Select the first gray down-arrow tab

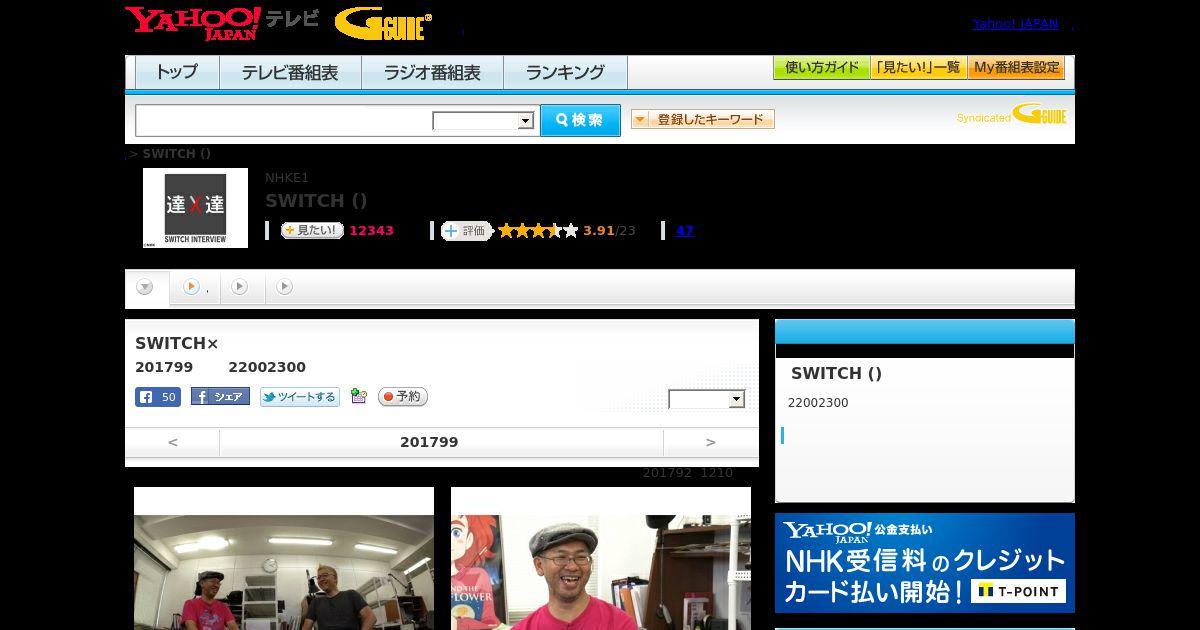click(x=145, y=287)
